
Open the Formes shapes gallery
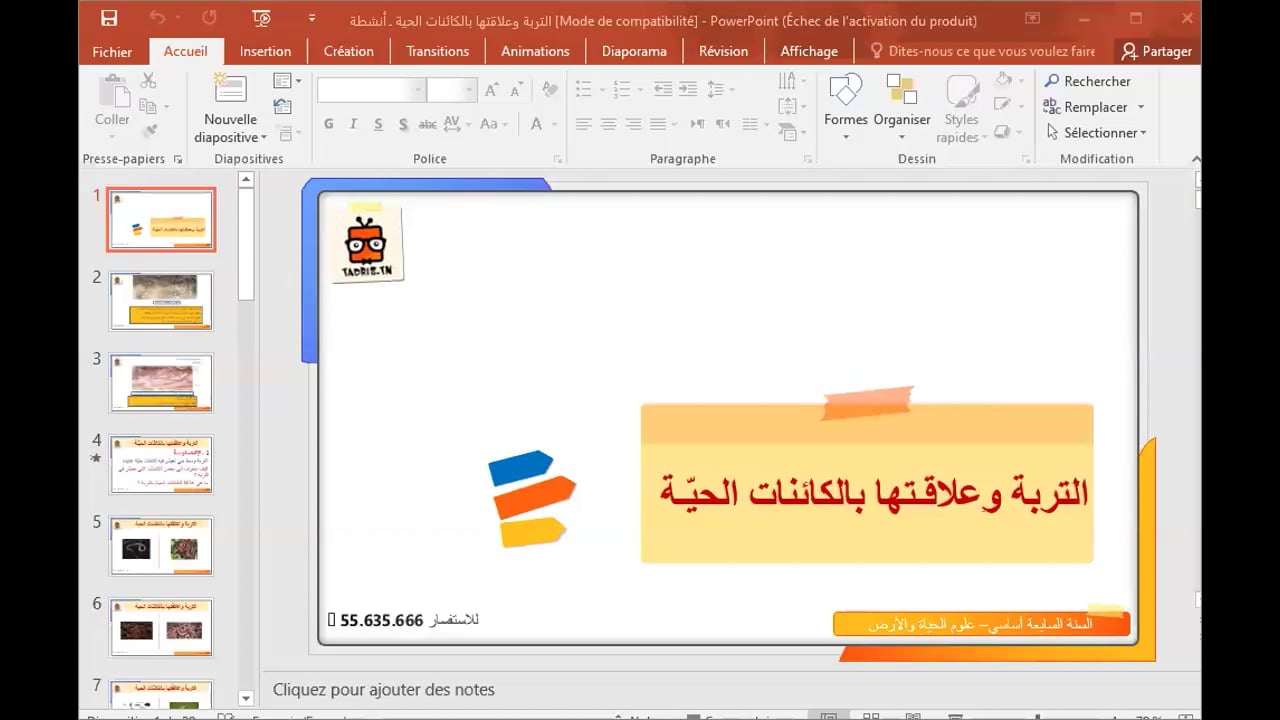846,107
